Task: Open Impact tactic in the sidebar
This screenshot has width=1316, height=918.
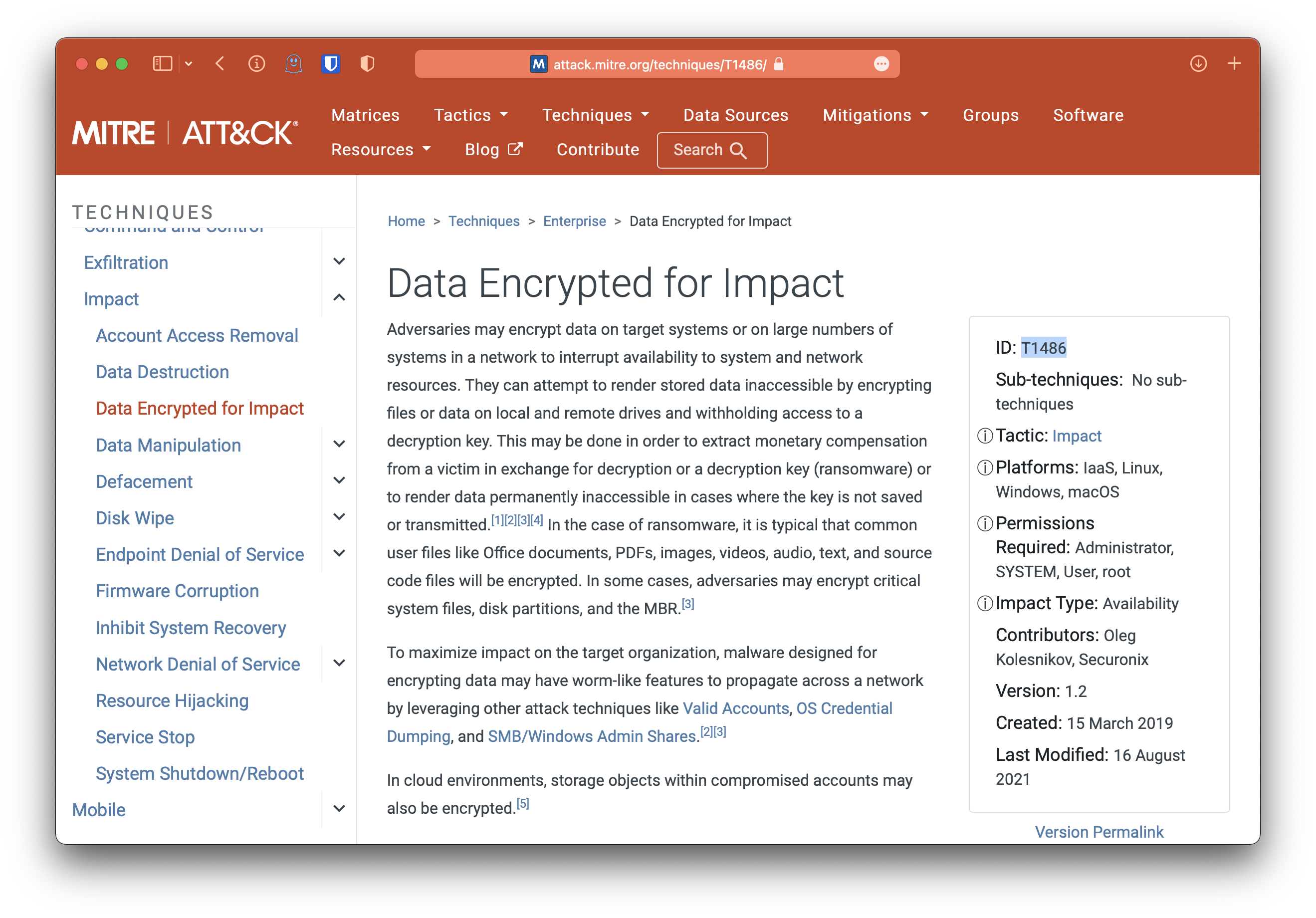Action: [x=111, y=299]
